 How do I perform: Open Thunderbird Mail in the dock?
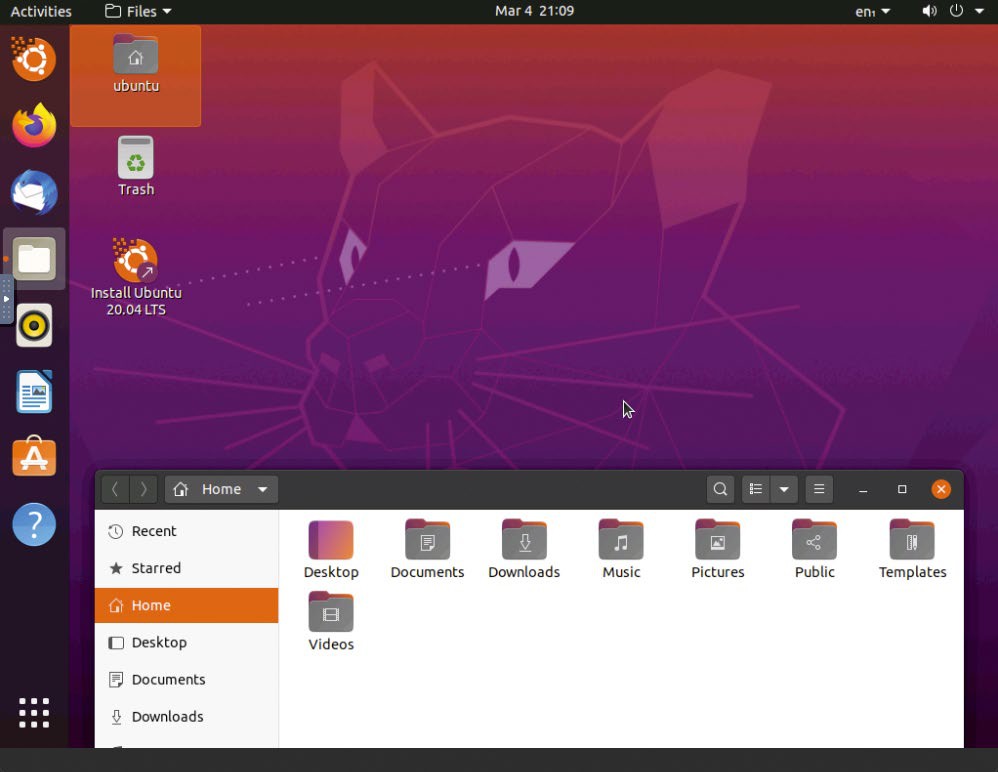click(x=34, y=192)
